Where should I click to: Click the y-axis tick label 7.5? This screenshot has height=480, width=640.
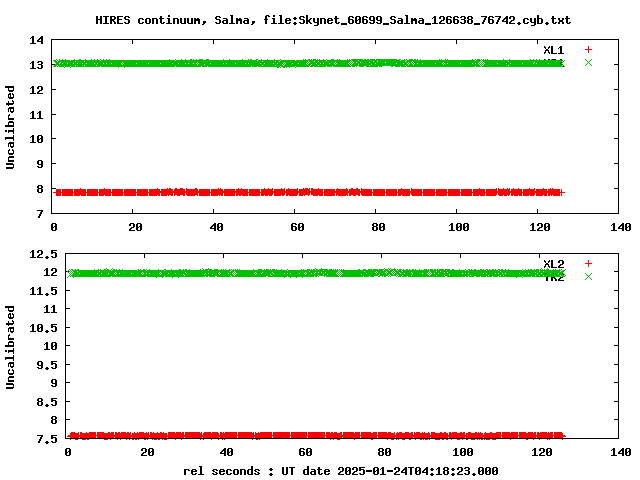click(47, 439)
